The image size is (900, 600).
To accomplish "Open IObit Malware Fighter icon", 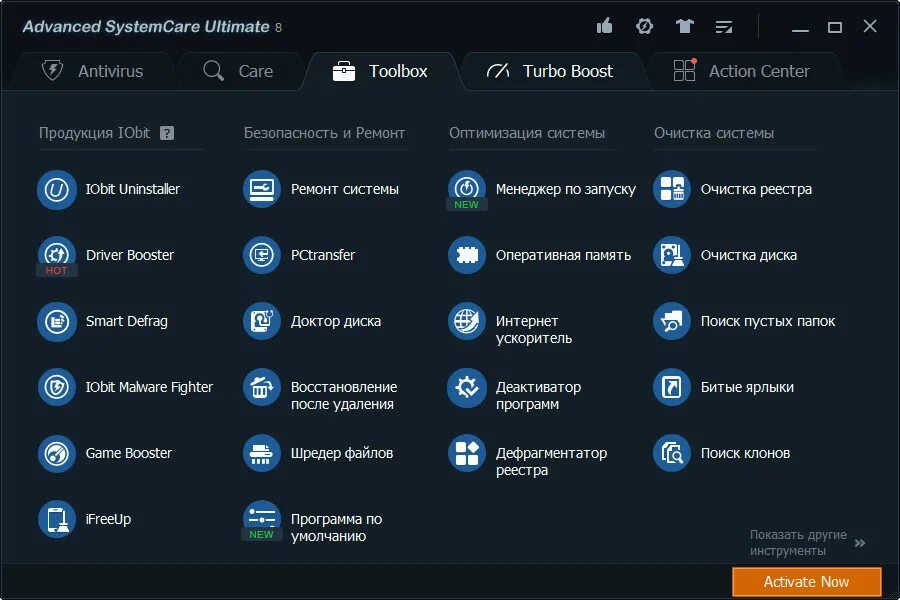I will point(57,388).
